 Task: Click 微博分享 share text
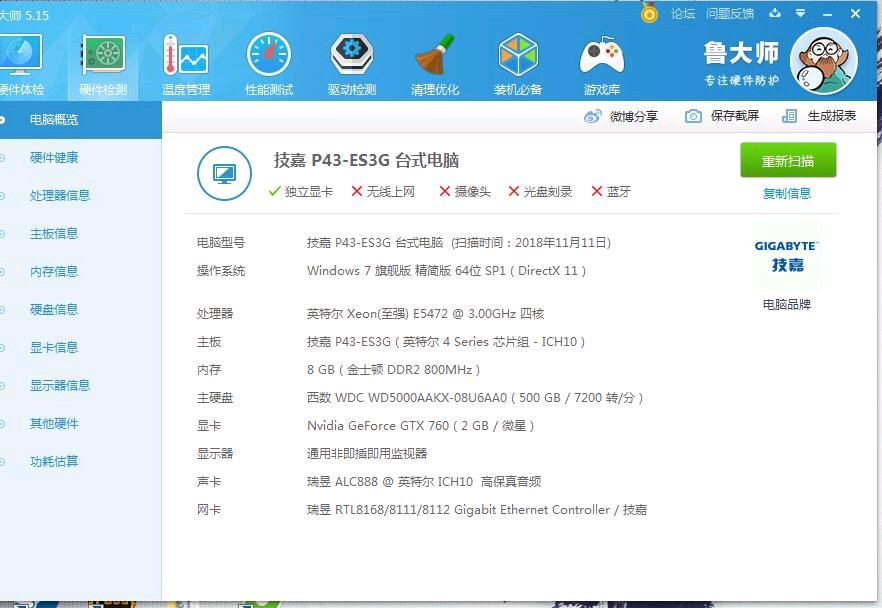pos(633,116)
